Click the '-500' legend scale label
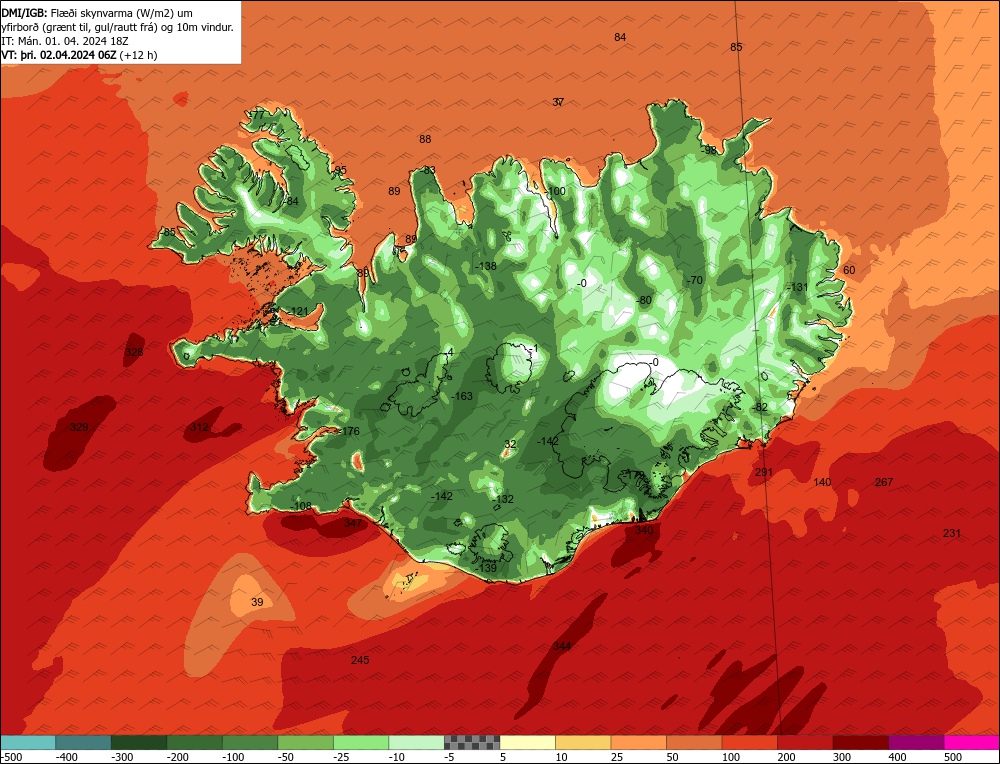 pos(12,757)
